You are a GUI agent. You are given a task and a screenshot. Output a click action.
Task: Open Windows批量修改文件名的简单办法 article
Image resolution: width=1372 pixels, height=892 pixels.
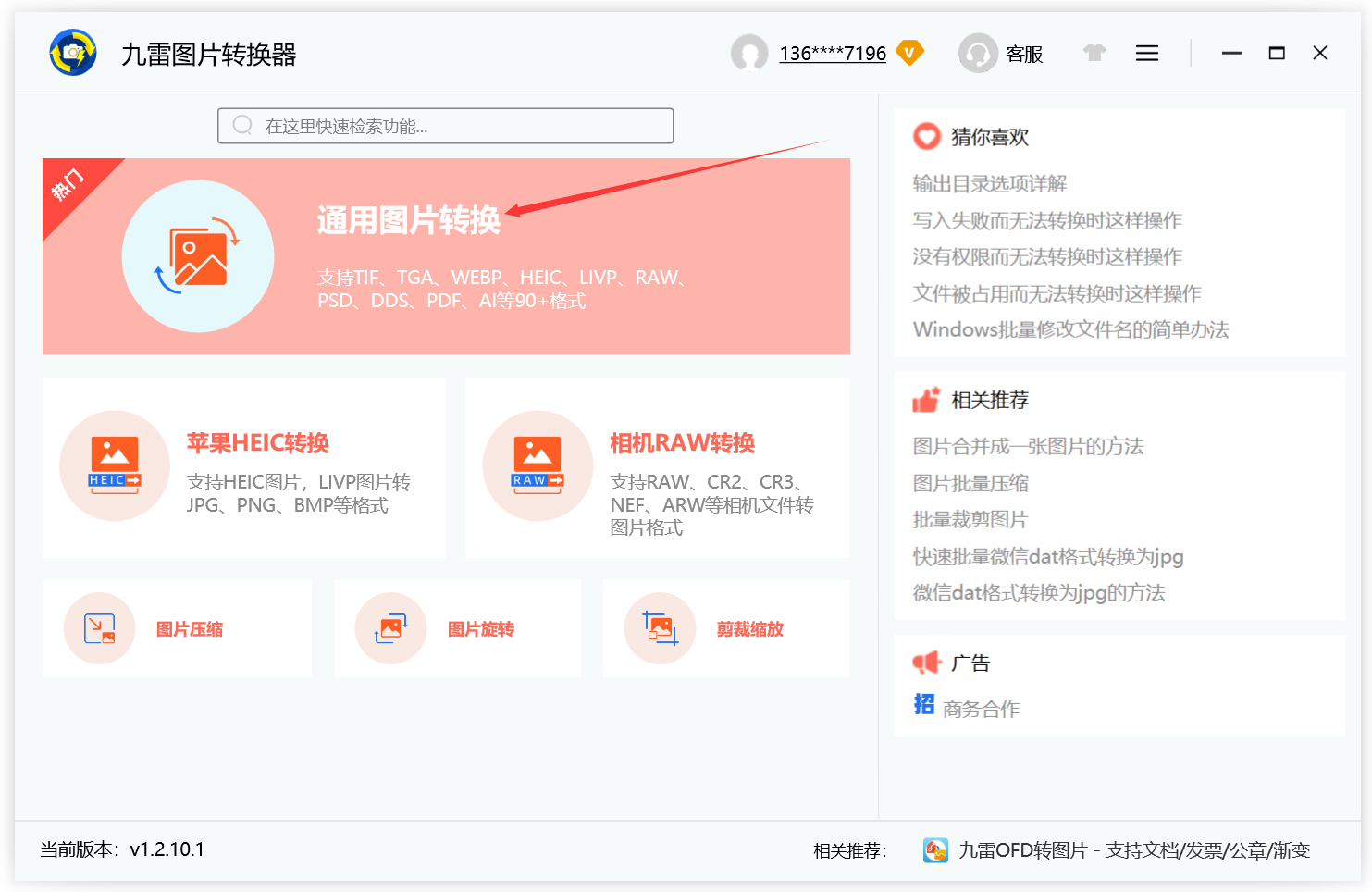coord(1070,329)
